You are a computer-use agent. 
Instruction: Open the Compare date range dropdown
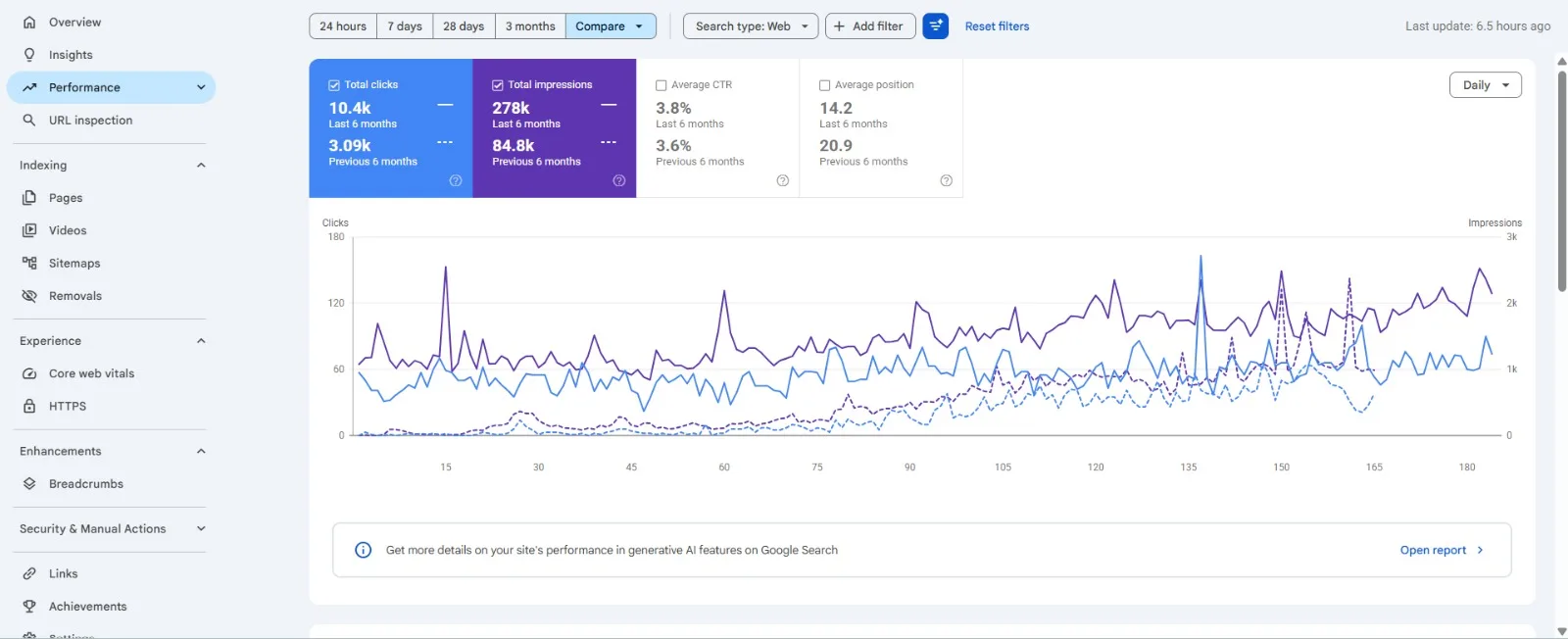click(x=611, y=25)
